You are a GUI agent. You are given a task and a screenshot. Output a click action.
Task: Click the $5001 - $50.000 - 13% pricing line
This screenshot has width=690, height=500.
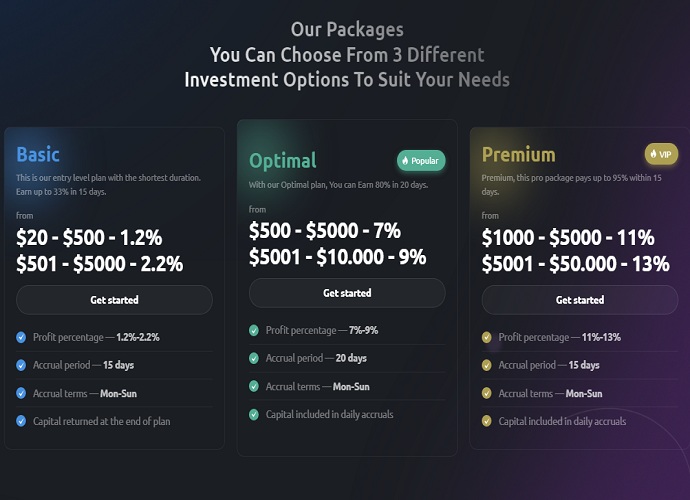pos(576,264)
